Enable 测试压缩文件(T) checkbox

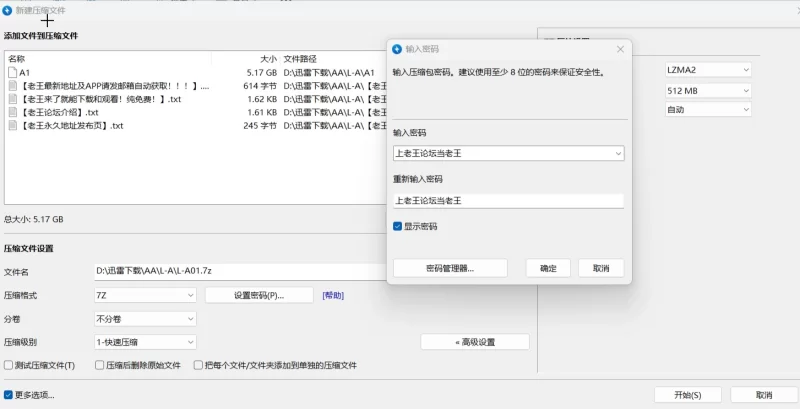pyautogui.click(x=9, y=366)
